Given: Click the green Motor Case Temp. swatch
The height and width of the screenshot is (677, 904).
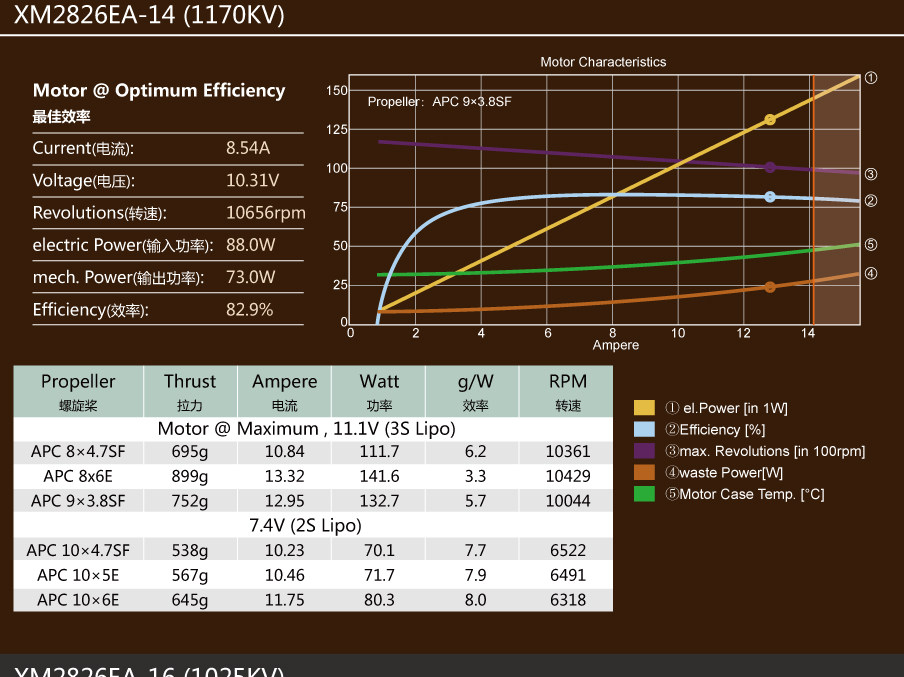Looking at the screenshot, I should [644, 494].
